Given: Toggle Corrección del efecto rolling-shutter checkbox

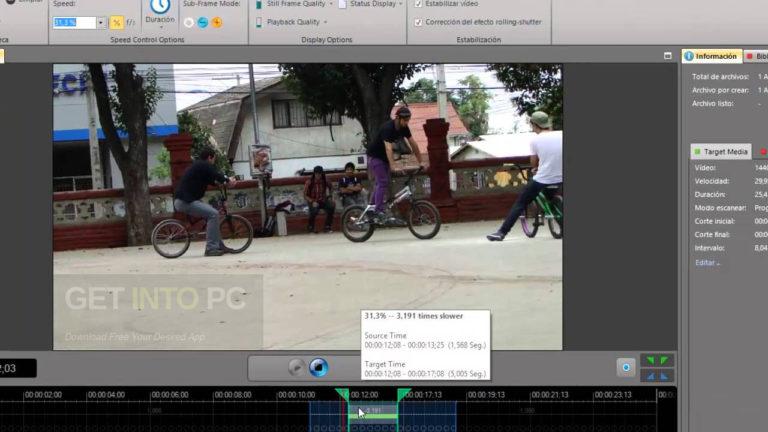Looking at the screenshot, I should tap(418, 22).
